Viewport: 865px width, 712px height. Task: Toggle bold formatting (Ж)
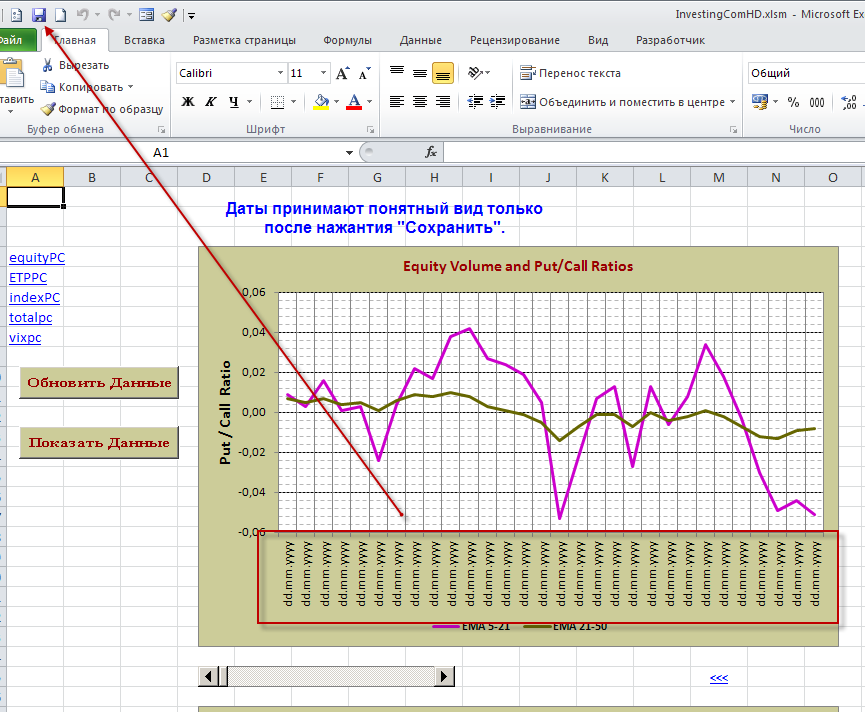point(187,102)
